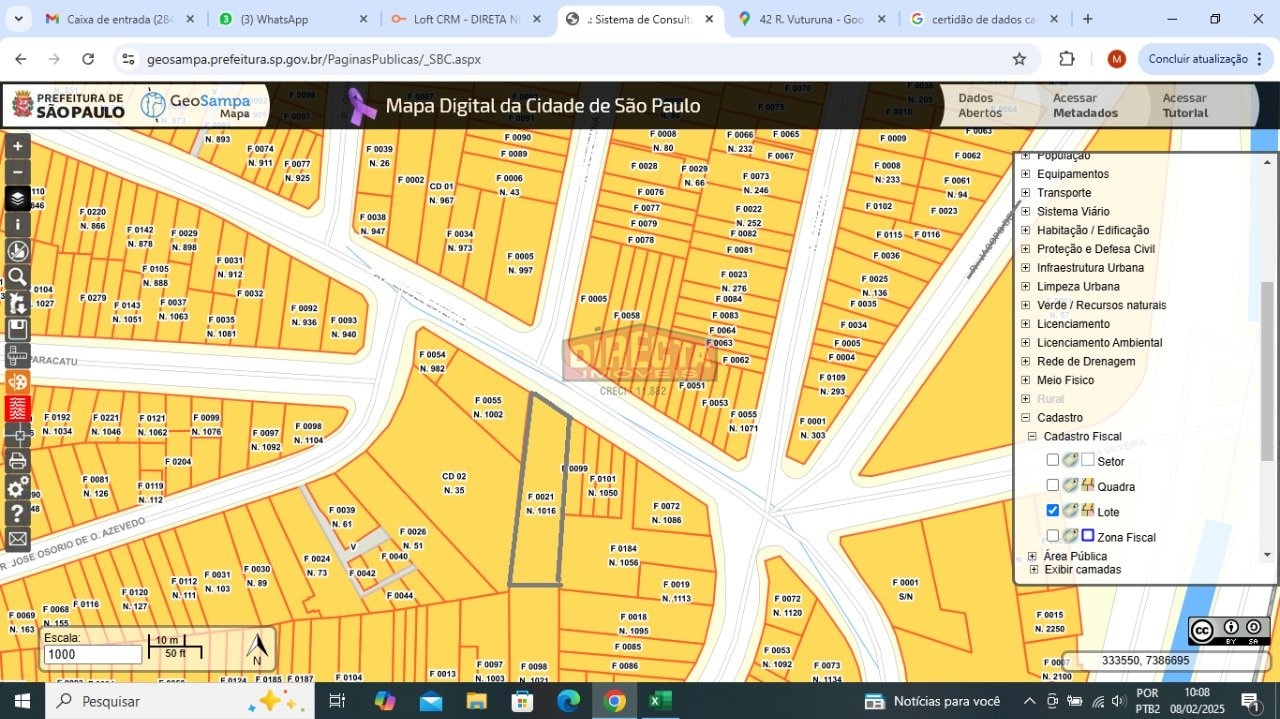Open the print map tool

pos(17,461)
